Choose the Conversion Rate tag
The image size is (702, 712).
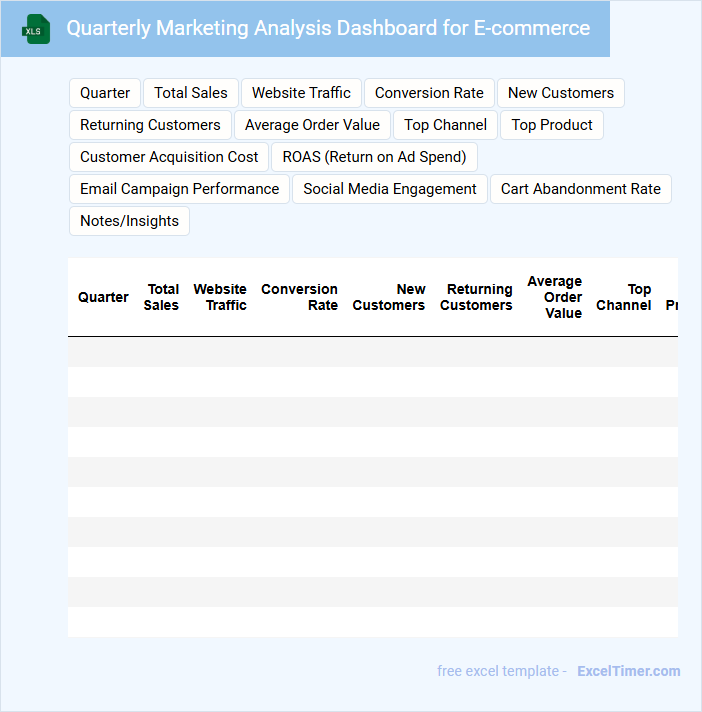(x=429, y=93)
